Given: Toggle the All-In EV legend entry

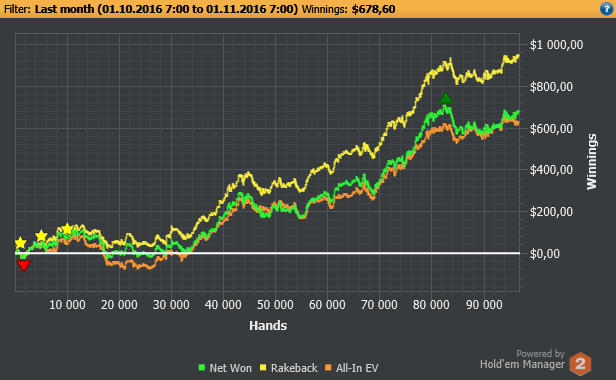Looking at the screenshot, I should click(352, 368).
